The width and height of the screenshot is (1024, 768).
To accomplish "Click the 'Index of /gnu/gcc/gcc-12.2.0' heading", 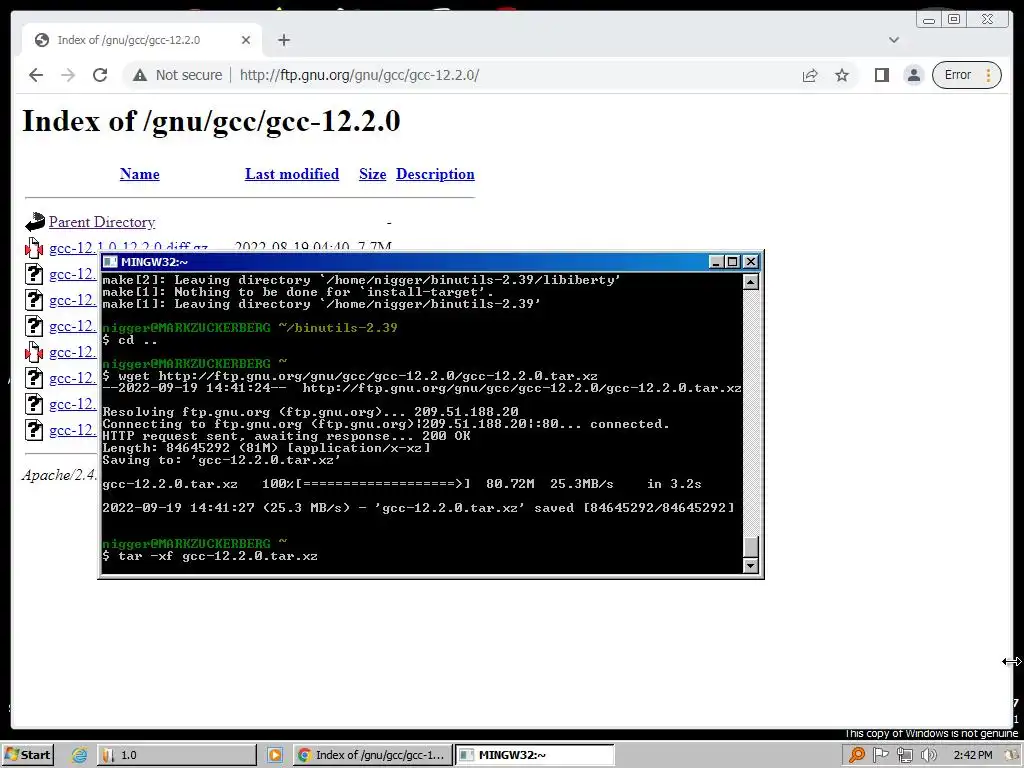I will (x=211, y=121).
